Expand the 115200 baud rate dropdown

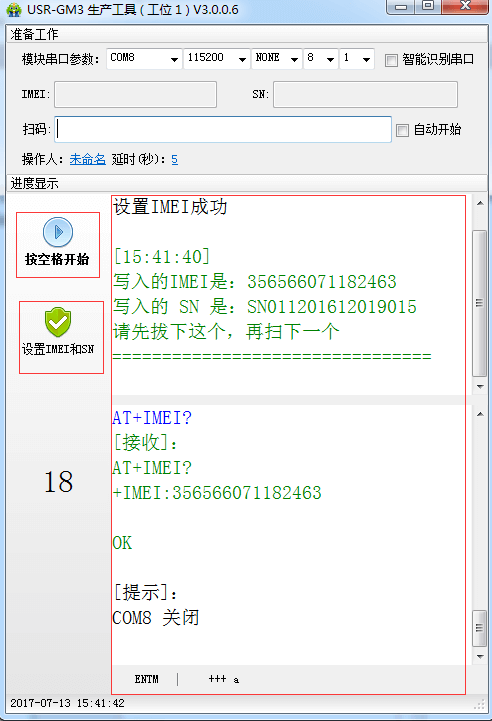[217, 59]
